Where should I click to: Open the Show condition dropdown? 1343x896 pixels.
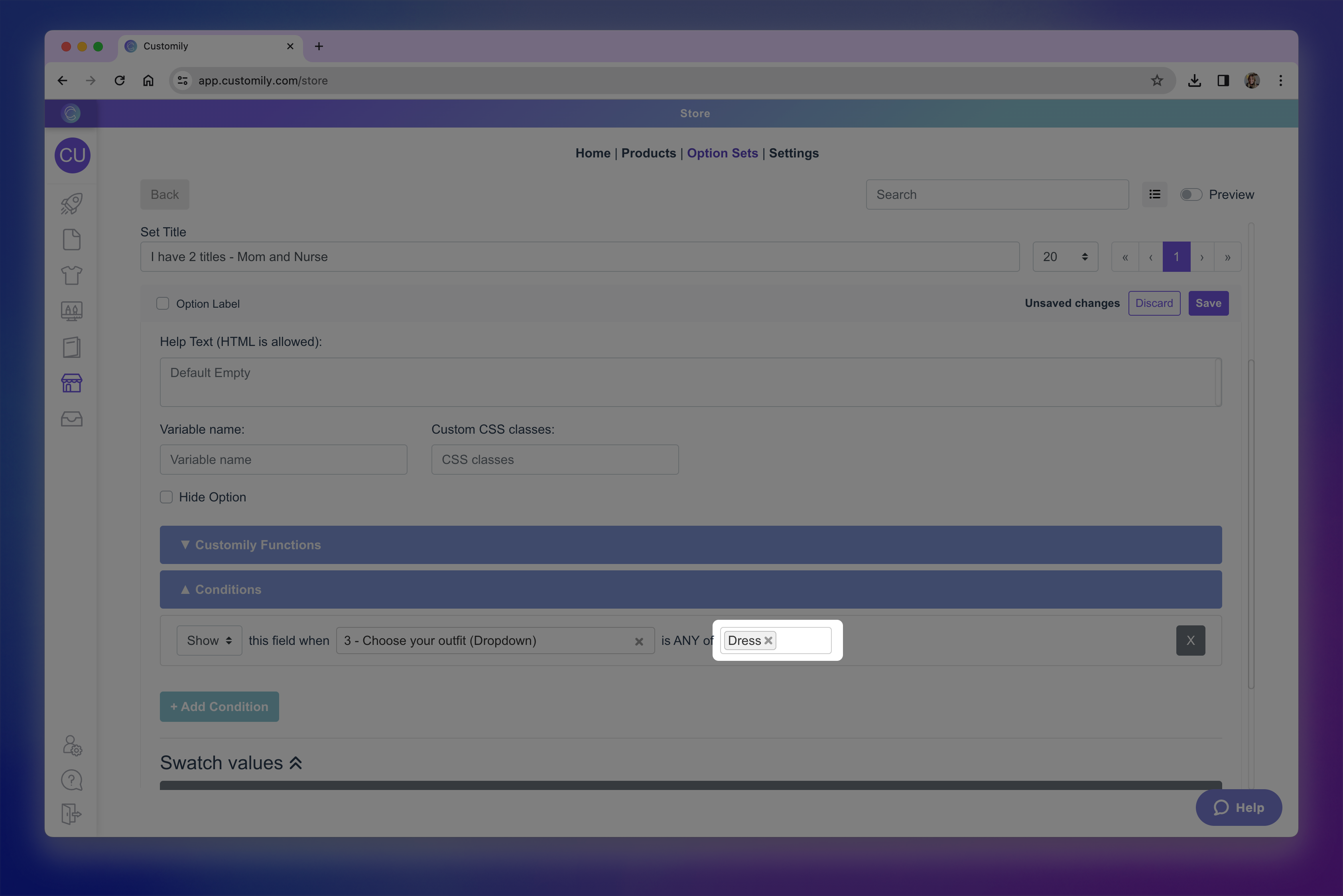coord(209,641)
